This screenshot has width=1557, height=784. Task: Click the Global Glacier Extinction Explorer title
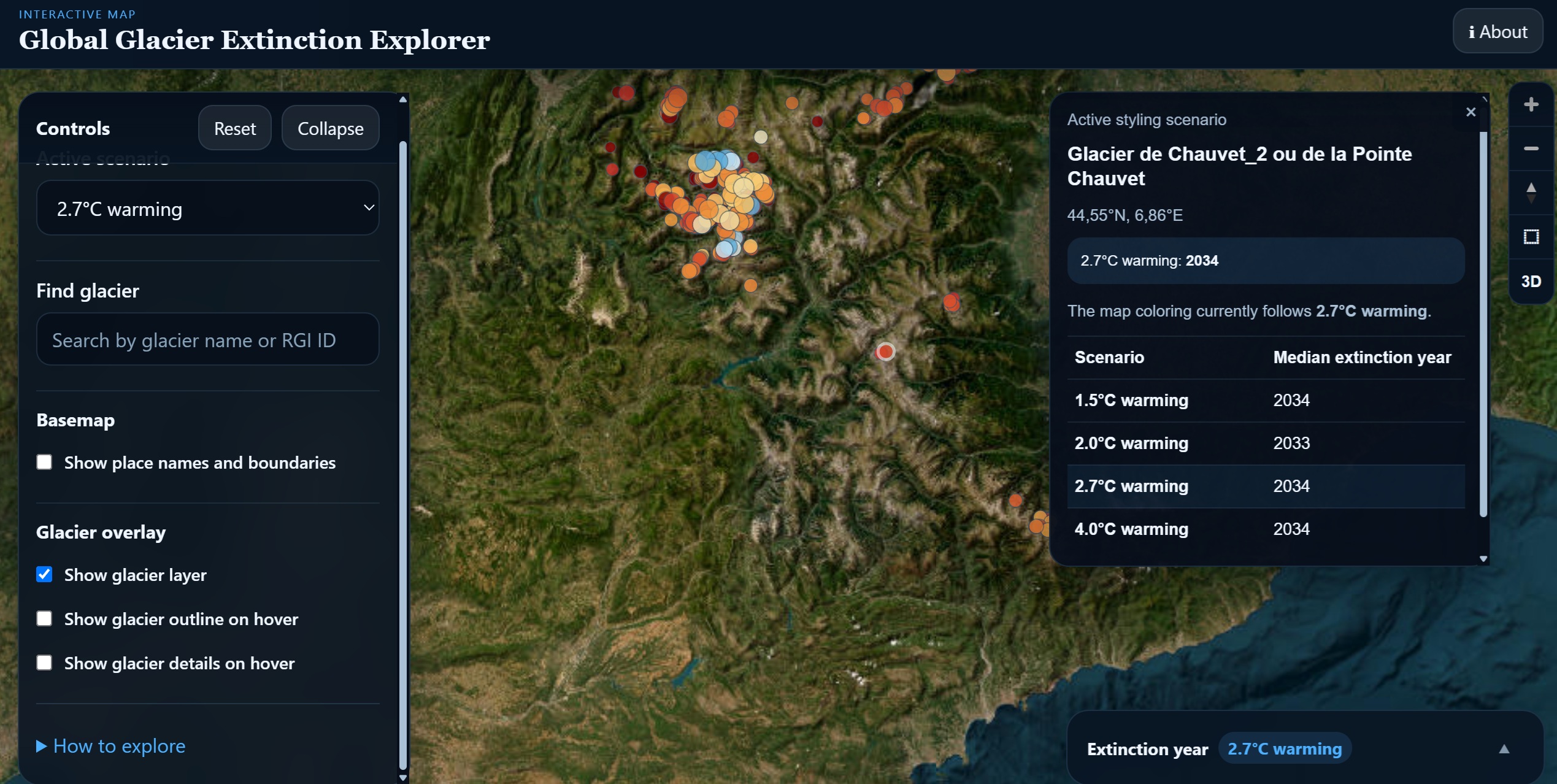pyautogui.click(x=254, y=40)
